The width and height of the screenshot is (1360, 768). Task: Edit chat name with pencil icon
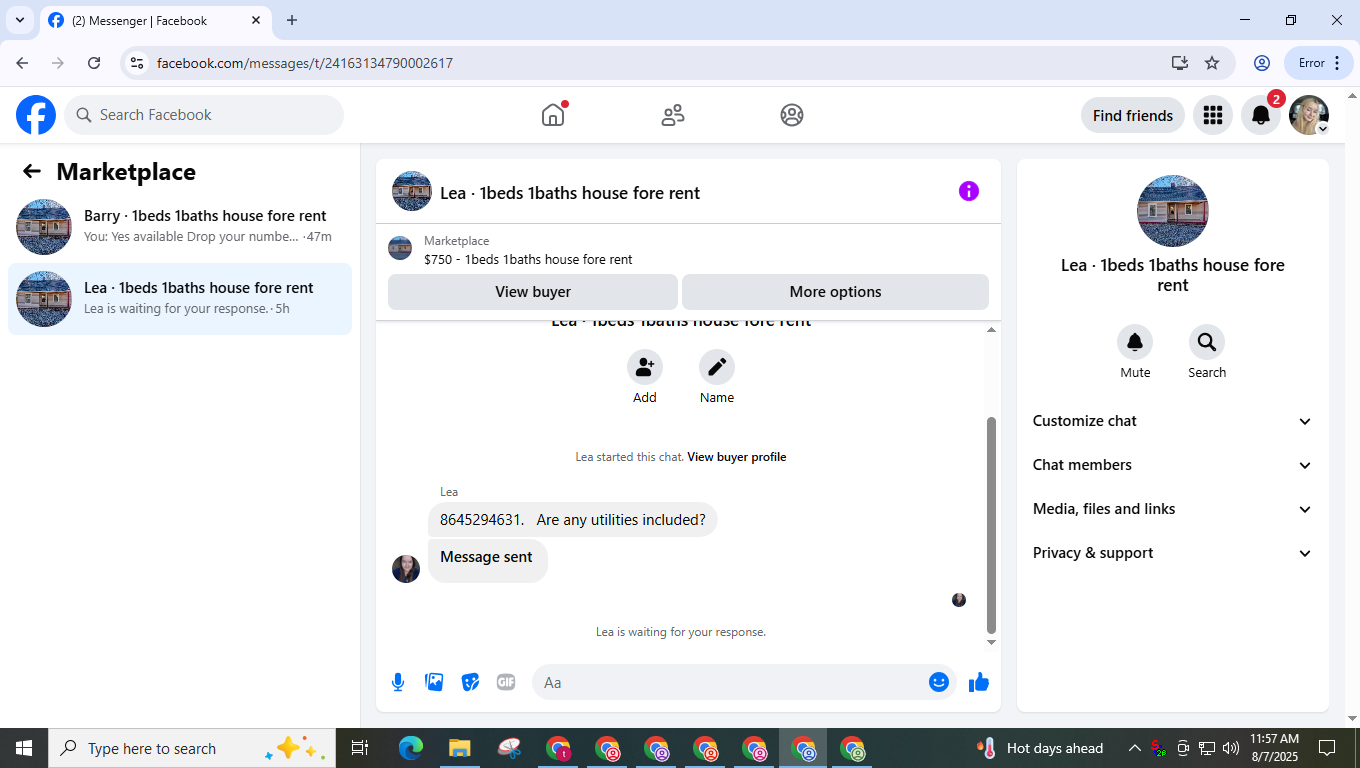[717, 367]
